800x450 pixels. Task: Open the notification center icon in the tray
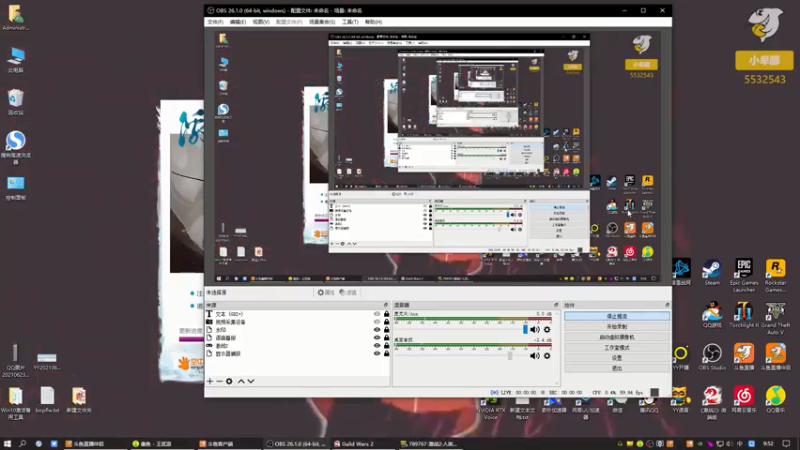786,444
